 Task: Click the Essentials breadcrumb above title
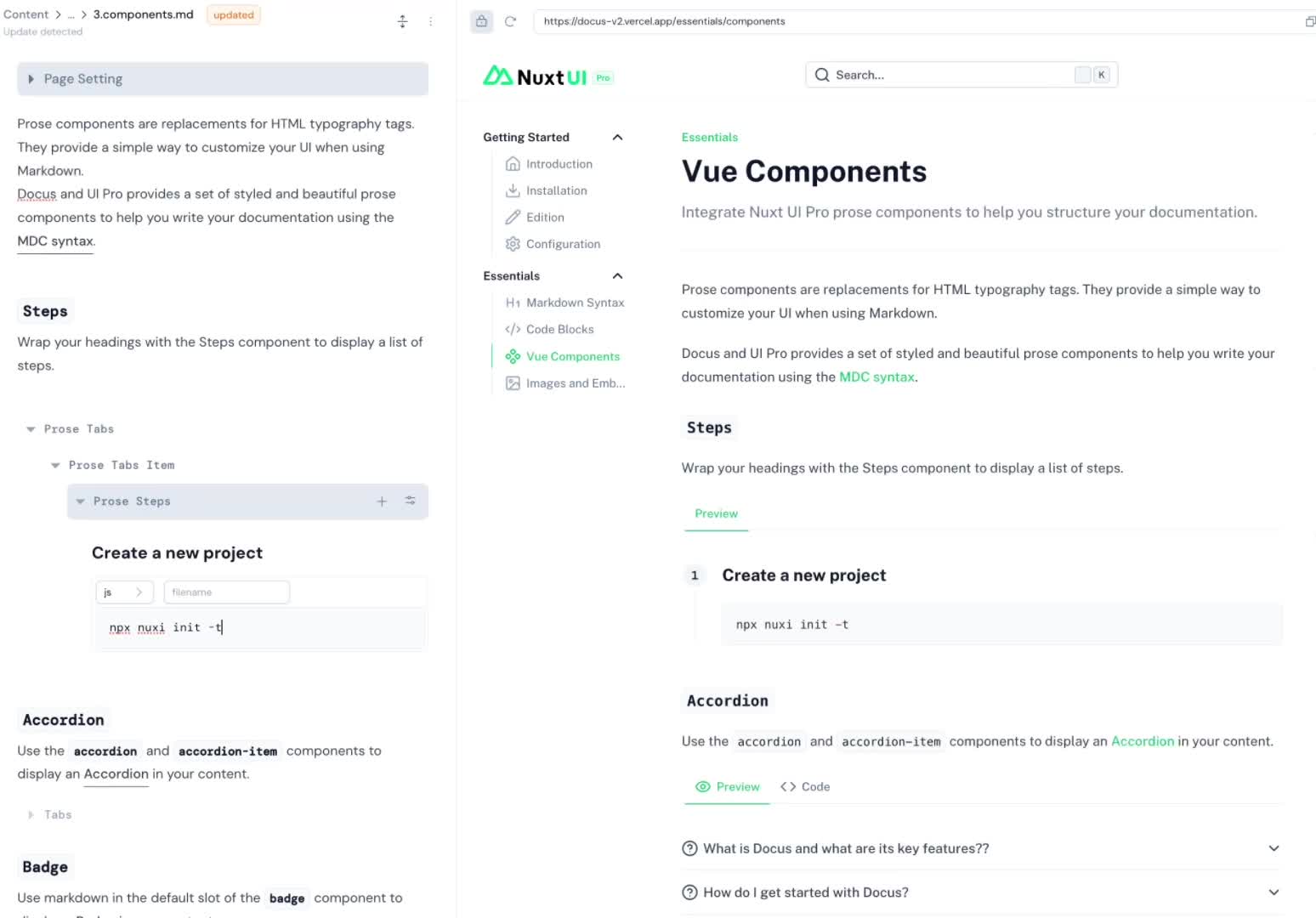click(x=710, y=137)
